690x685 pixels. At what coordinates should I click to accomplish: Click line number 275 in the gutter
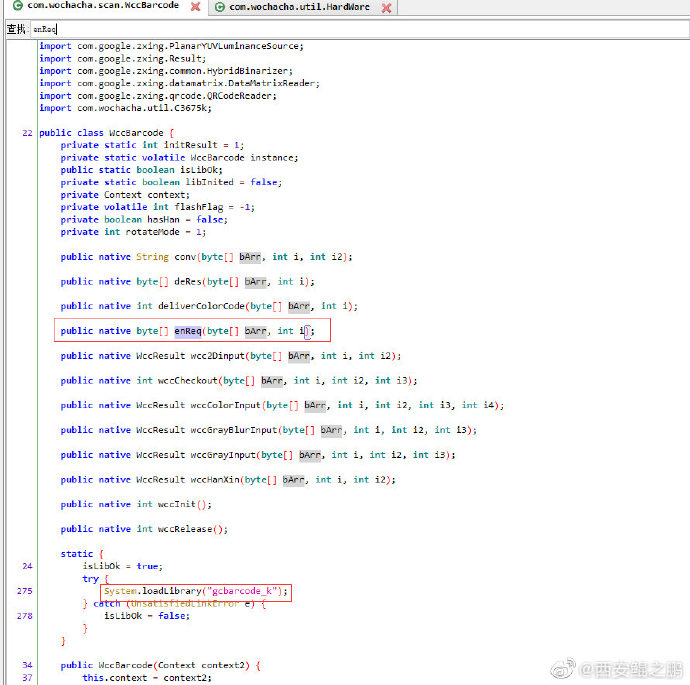click(25, 591)
